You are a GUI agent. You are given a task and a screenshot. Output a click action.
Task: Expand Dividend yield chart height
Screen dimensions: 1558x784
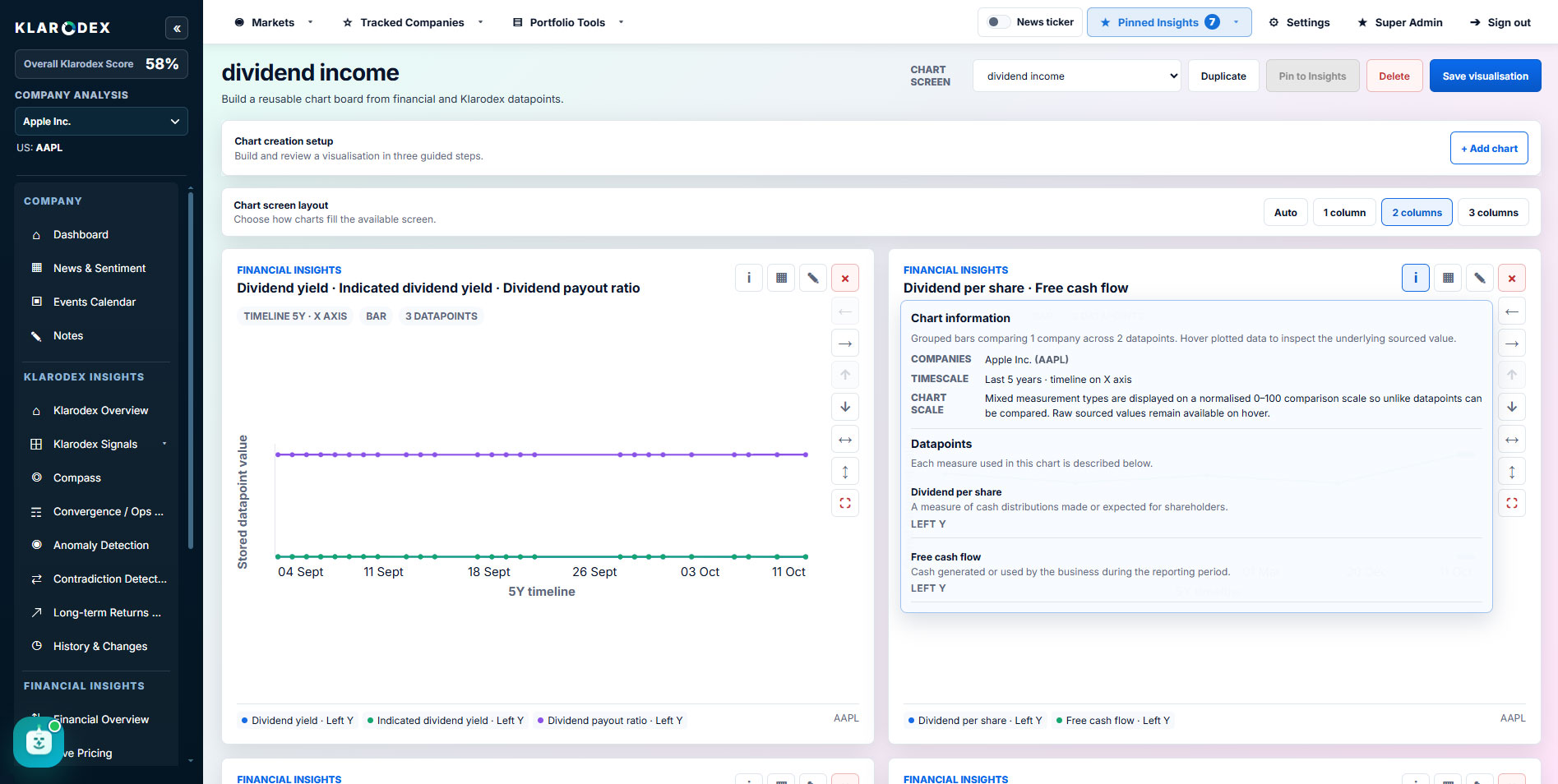pyautogui.click(x=845, y=472)
